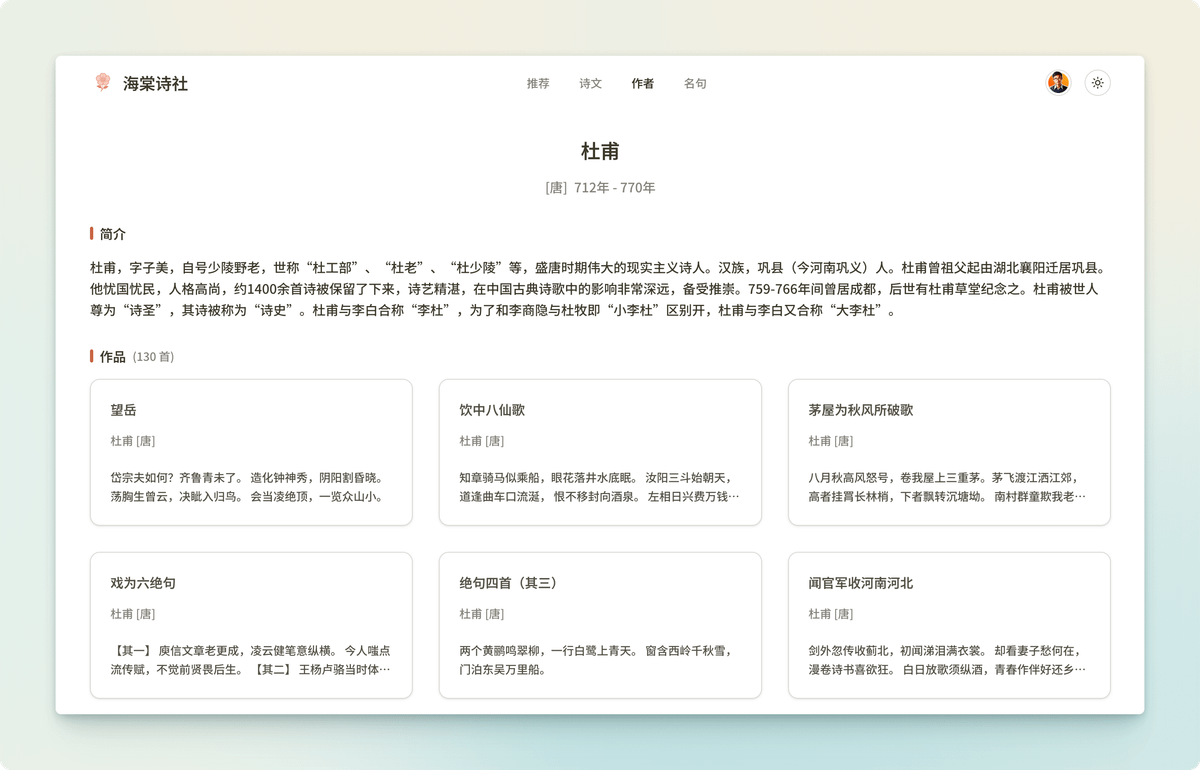Toggle the light/dark theme sun button

click(1097, 83)
